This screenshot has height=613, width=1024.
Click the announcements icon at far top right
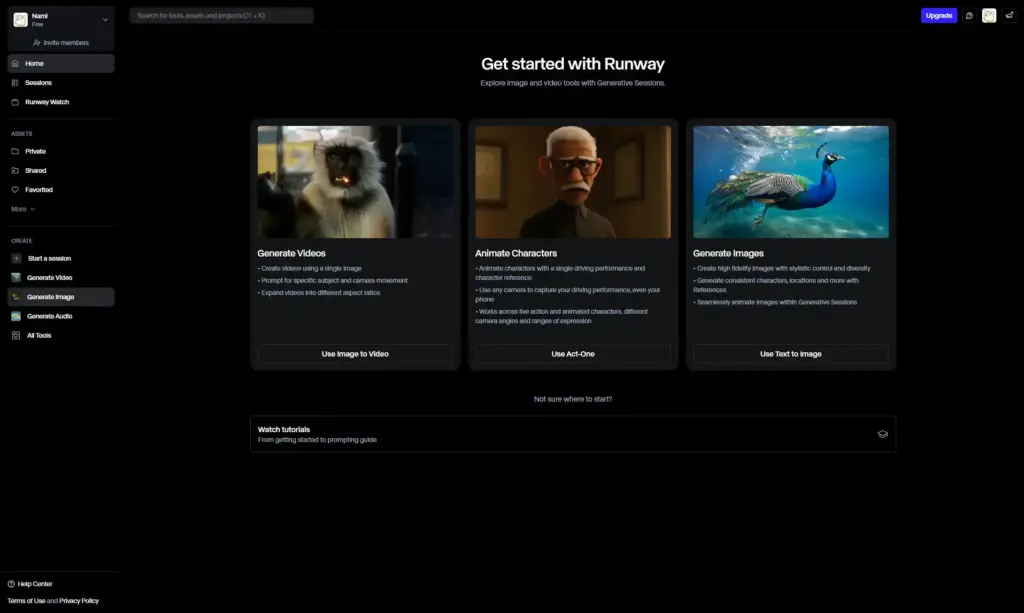click(1009, 16)
